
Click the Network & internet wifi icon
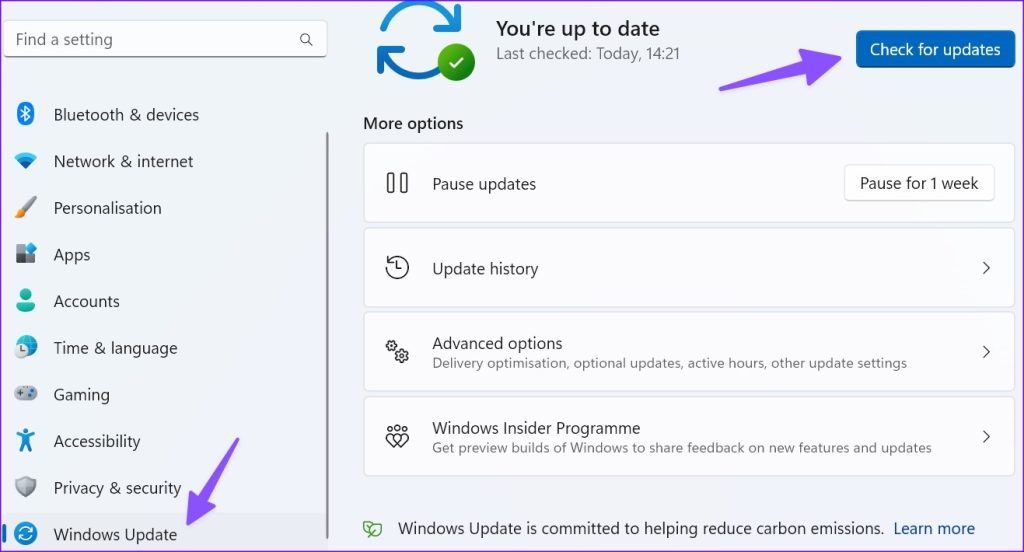[25, 161]
